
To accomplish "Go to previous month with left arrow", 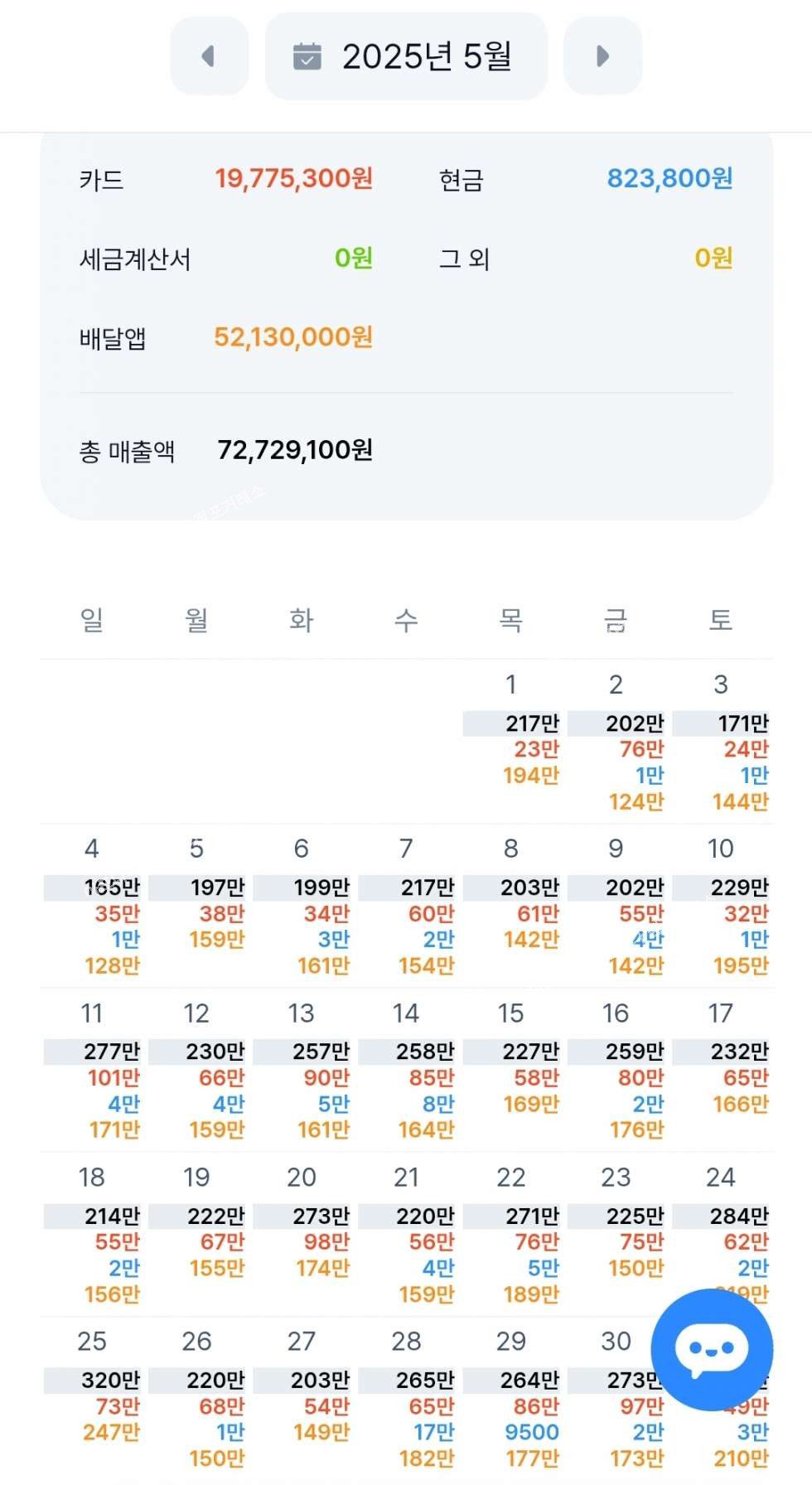I will tap(209, 56).
